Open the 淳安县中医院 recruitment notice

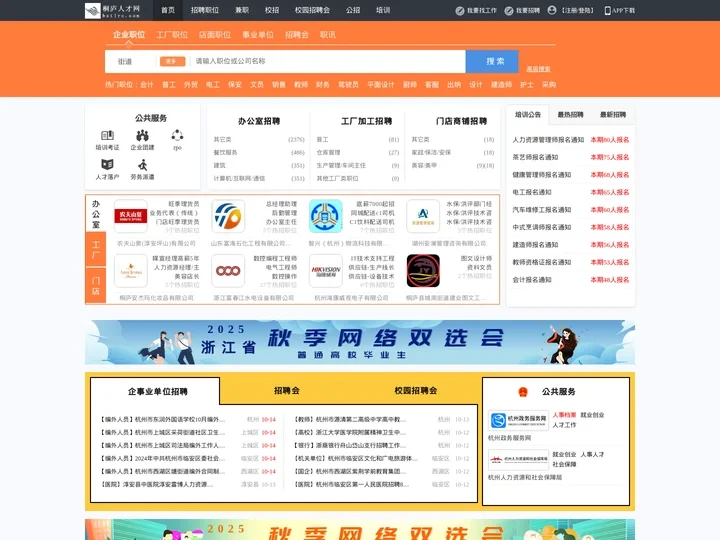[157, 484]
